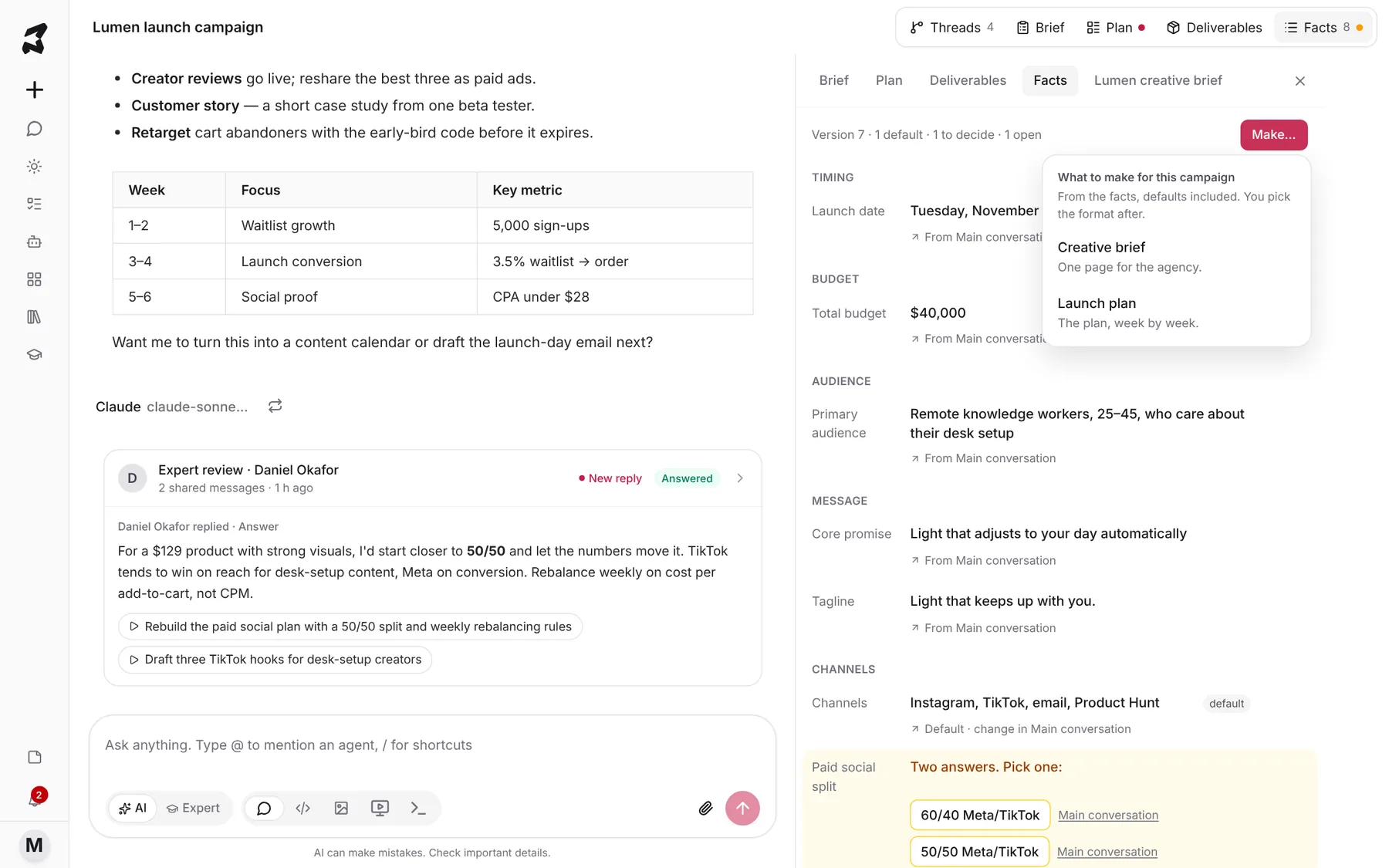Close the side panel with the X
This screenshot has width=1389, height=868.
coord(1300,81)
